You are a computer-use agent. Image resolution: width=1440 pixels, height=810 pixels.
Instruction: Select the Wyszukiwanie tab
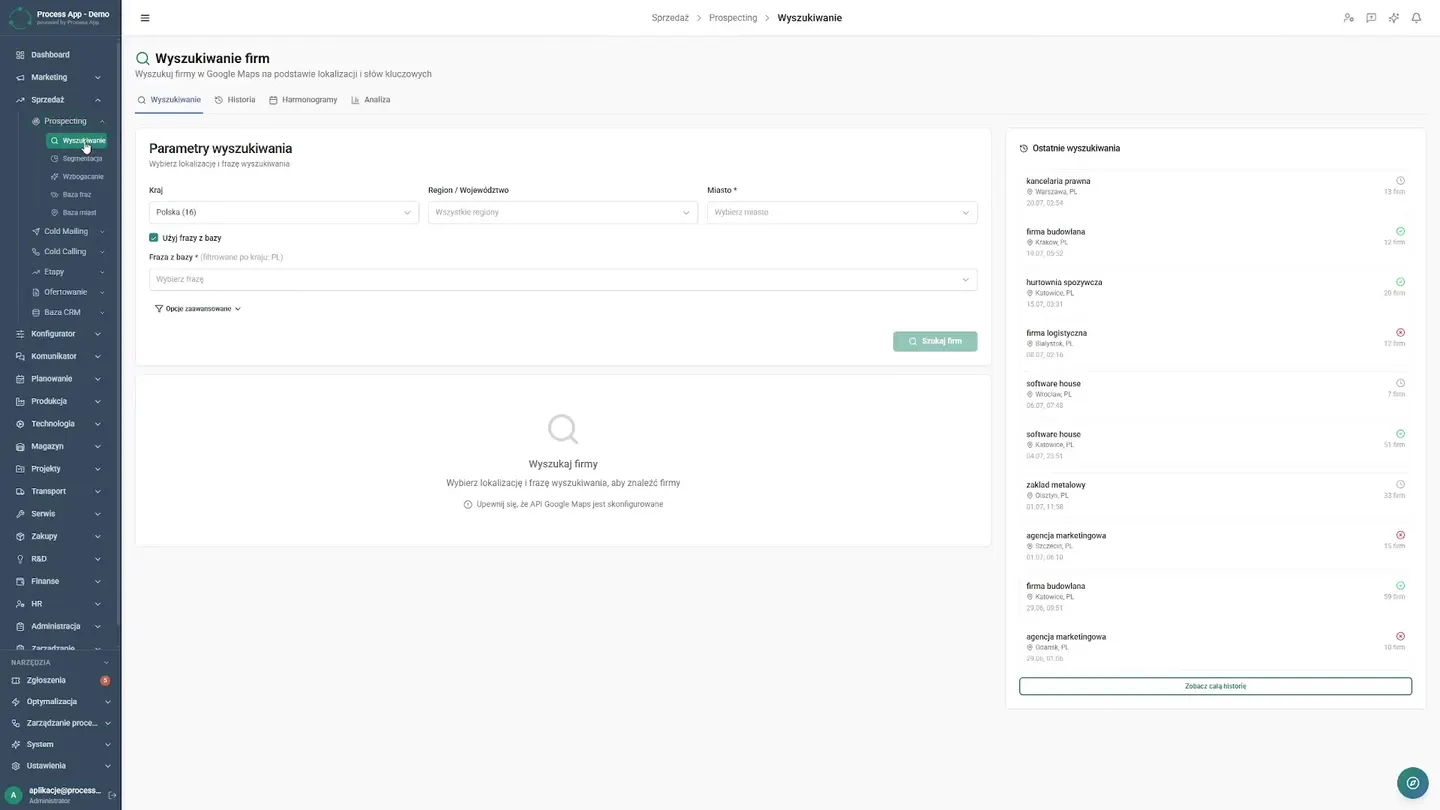(169, 100)
